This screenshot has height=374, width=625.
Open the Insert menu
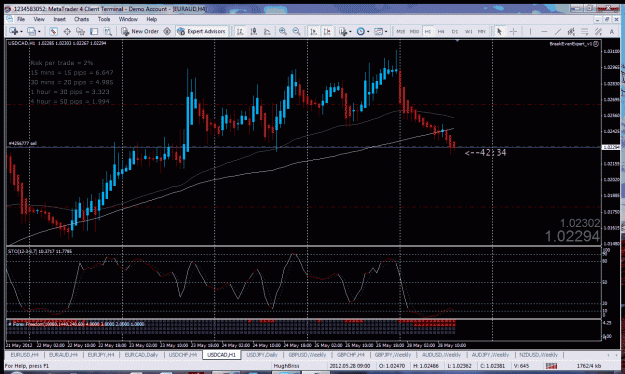tap(59, 19)
